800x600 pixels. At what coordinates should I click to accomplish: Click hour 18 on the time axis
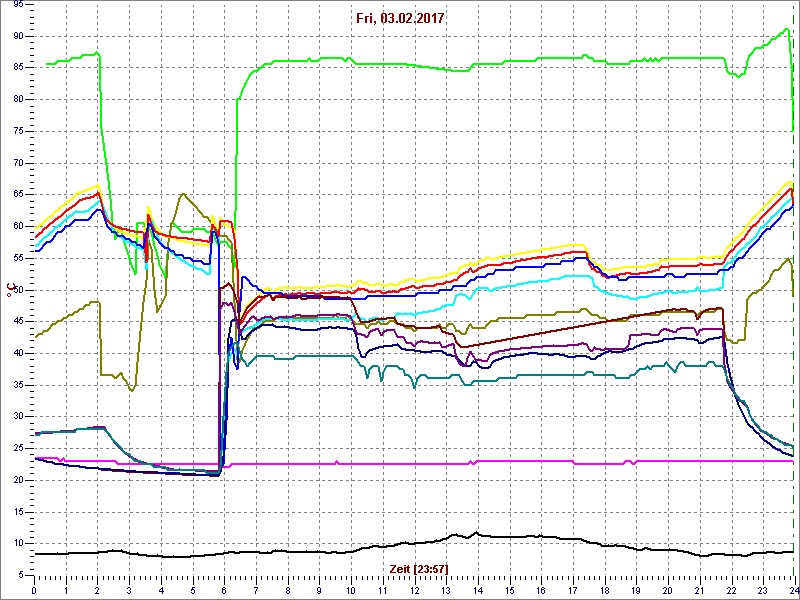[604, 589]
